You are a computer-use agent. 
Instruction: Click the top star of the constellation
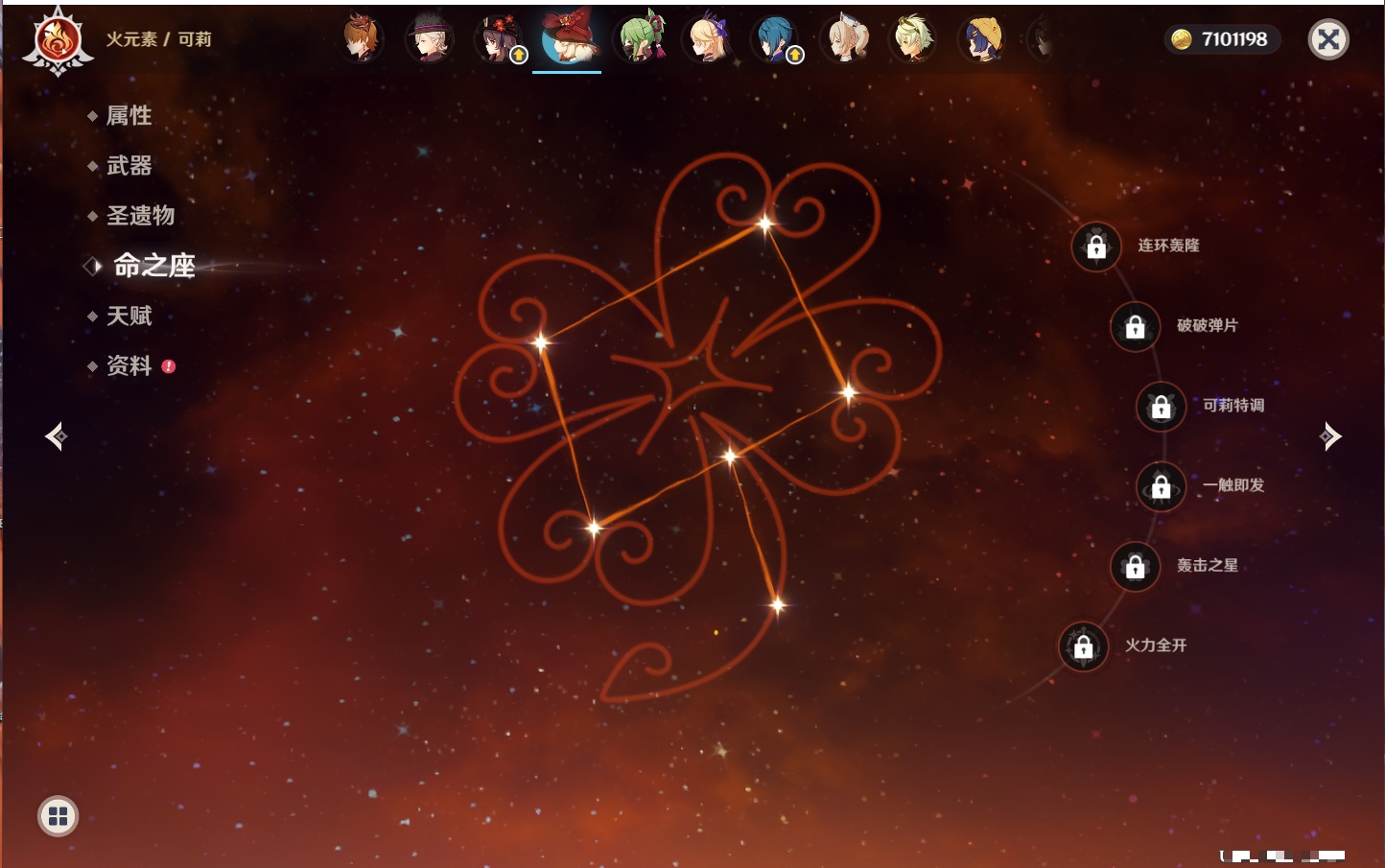click(765, 224)
